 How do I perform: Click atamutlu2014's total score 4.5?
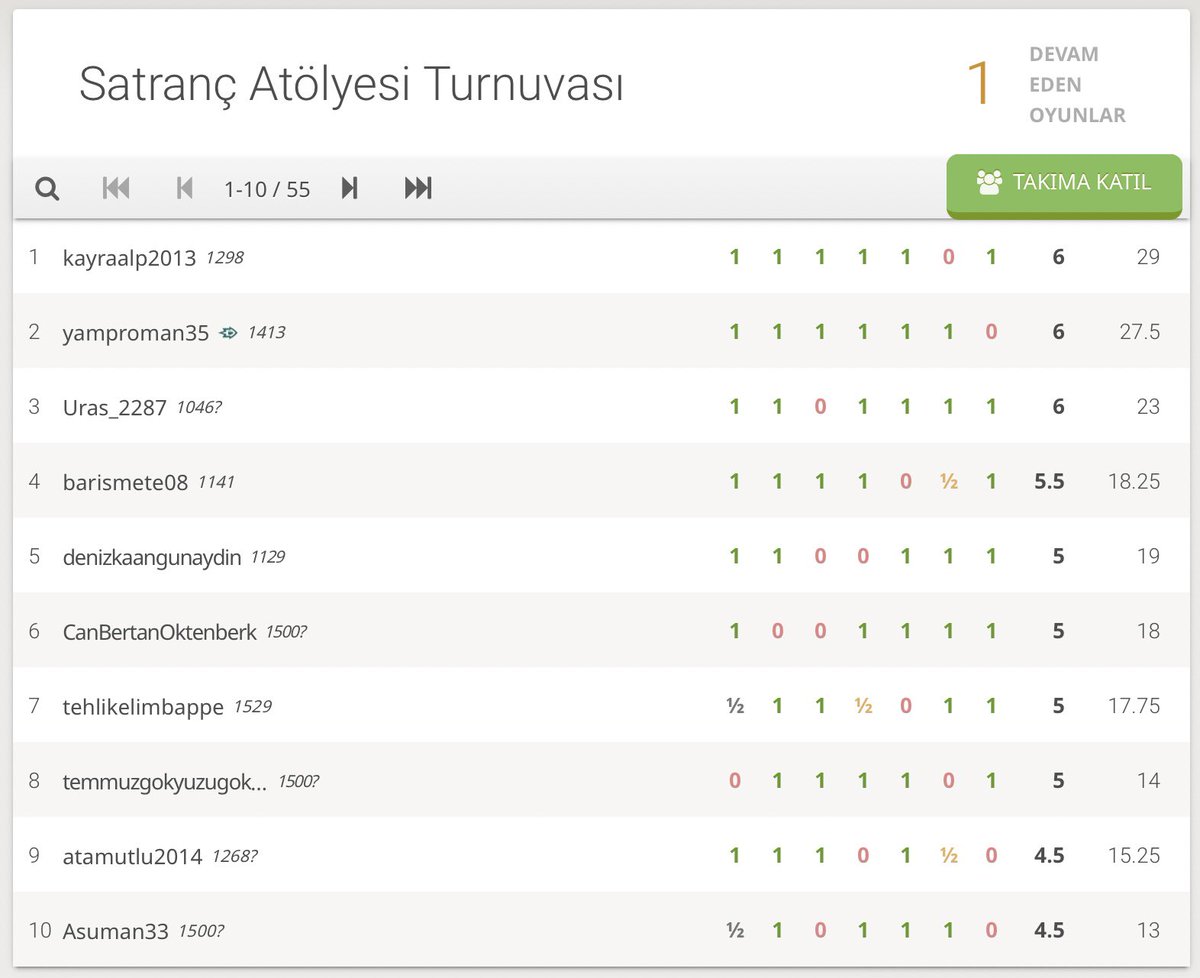click(x=1049, y=857)
